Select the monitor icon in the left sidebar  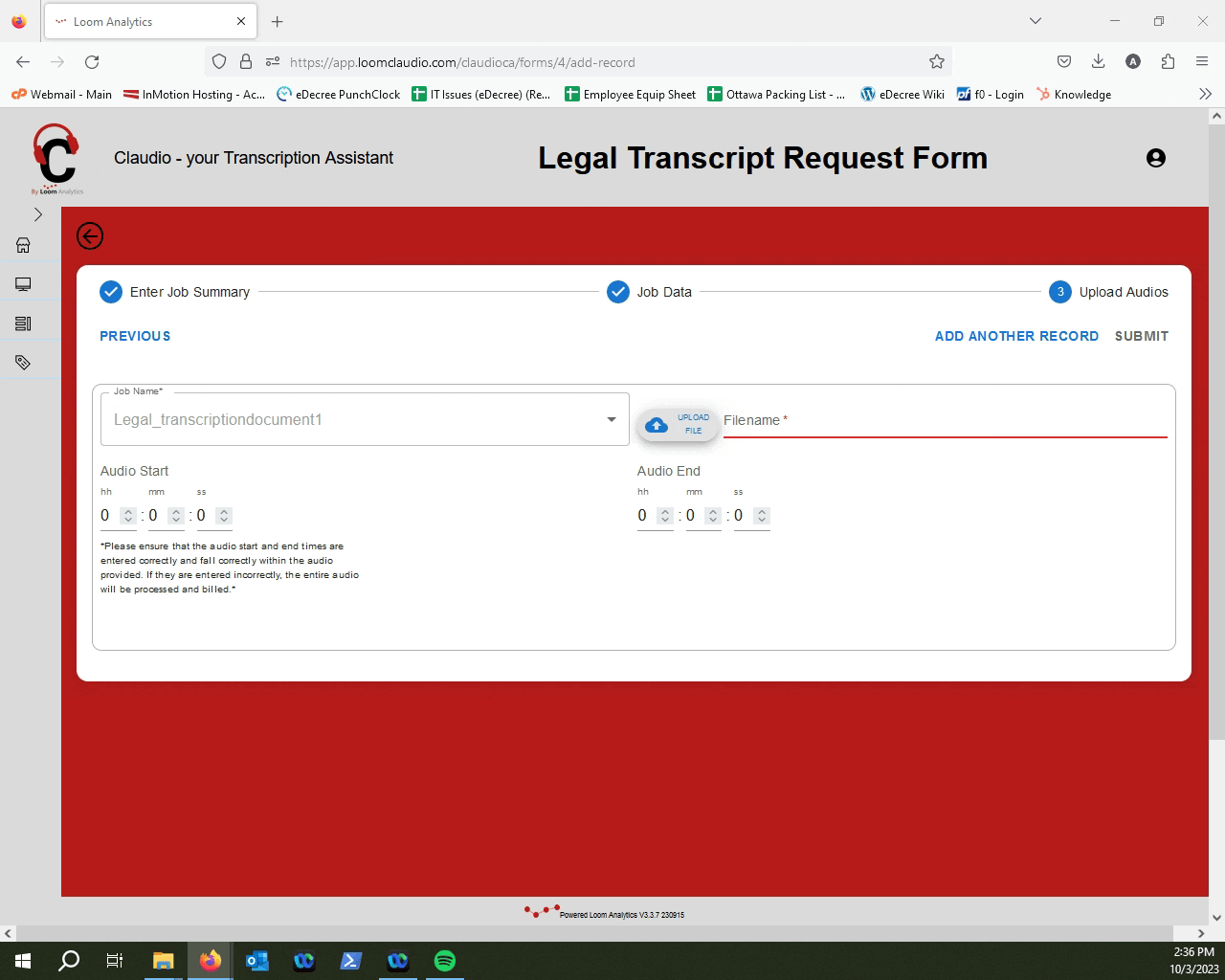[x=22, y=283]
